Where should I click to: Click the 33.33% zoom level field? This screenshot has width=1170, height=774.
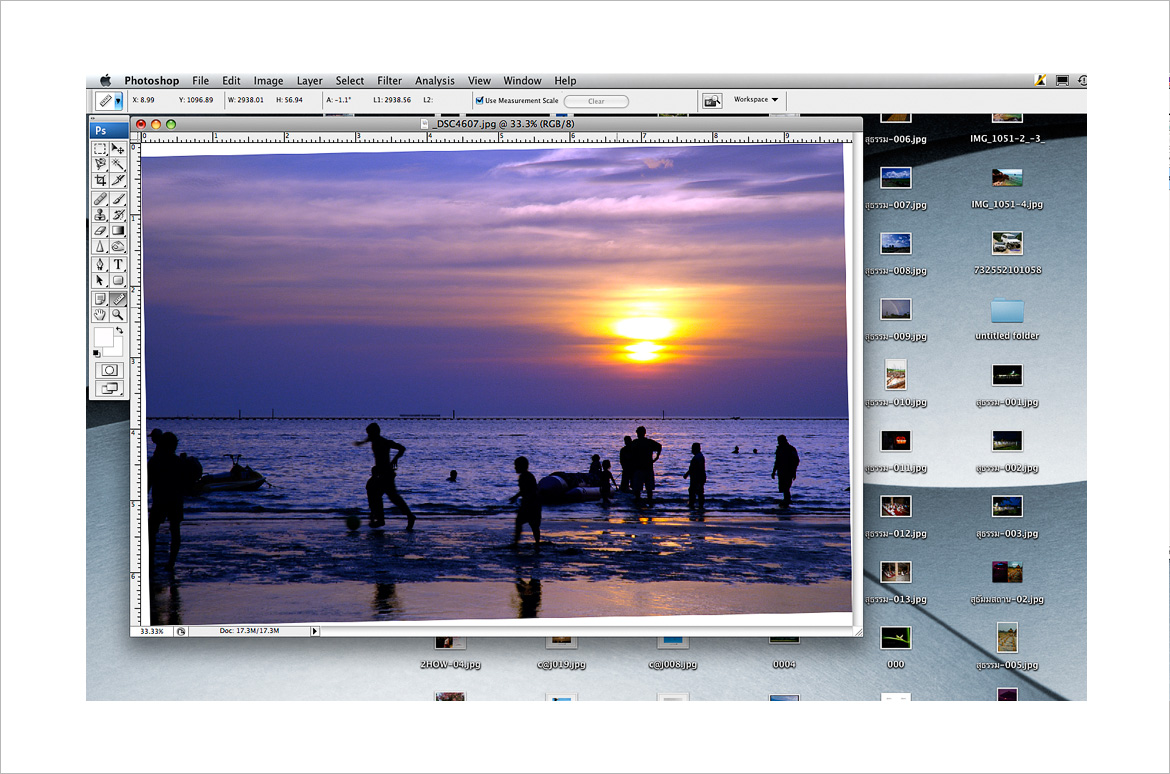(152, 632)
